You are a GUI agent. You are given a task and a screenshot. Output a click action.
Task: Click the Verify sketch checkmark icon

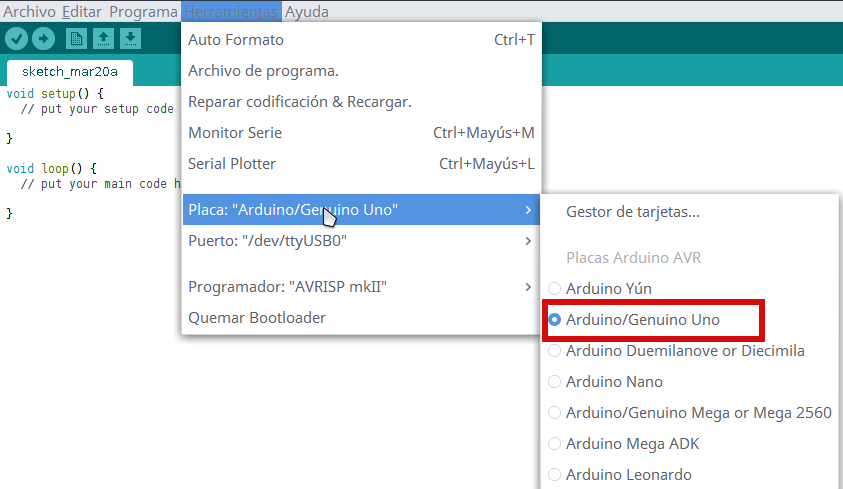click(17, 39)
